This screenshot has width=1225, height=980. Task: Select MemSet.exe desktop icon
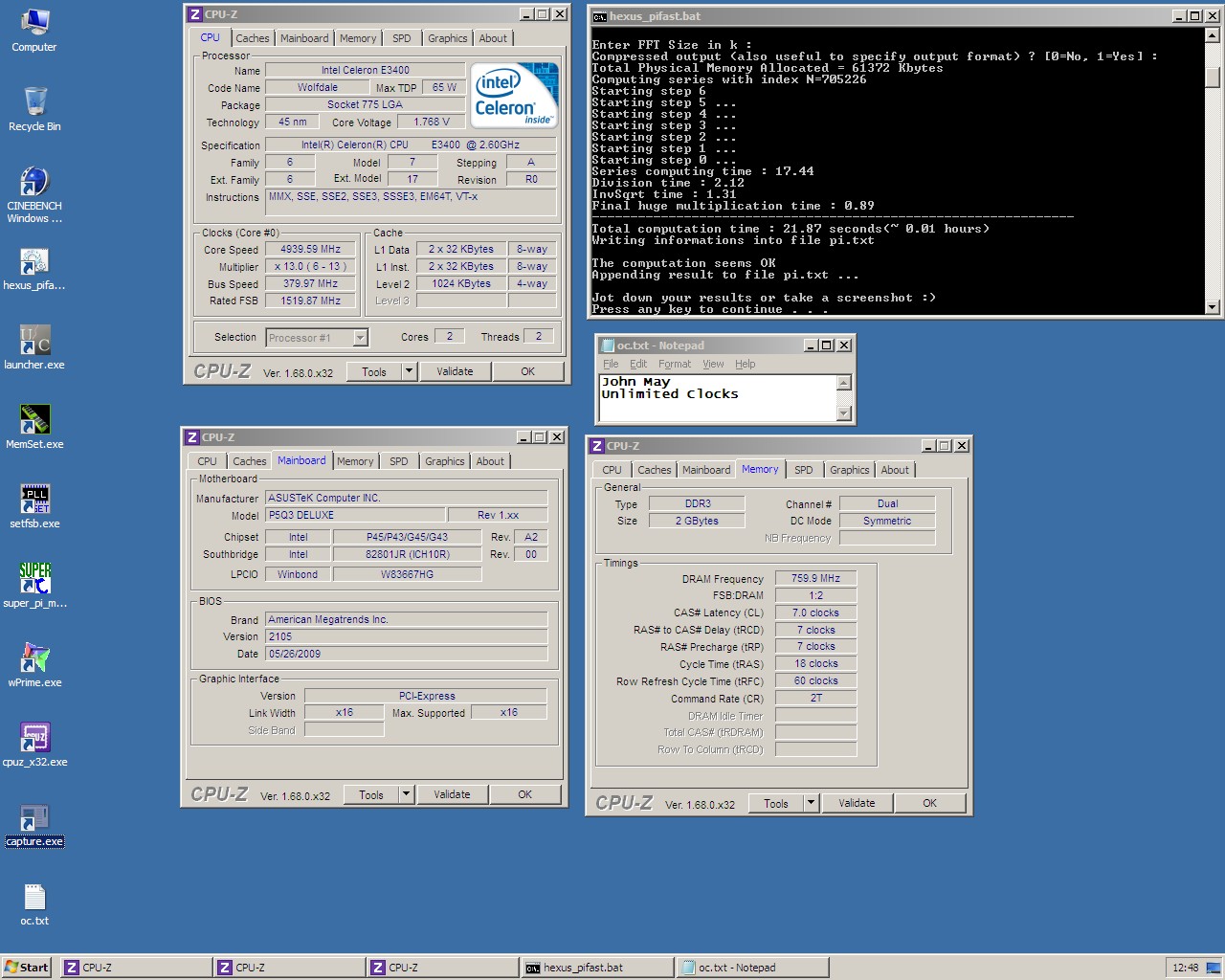pyautogui.click(x=34, y=427)
